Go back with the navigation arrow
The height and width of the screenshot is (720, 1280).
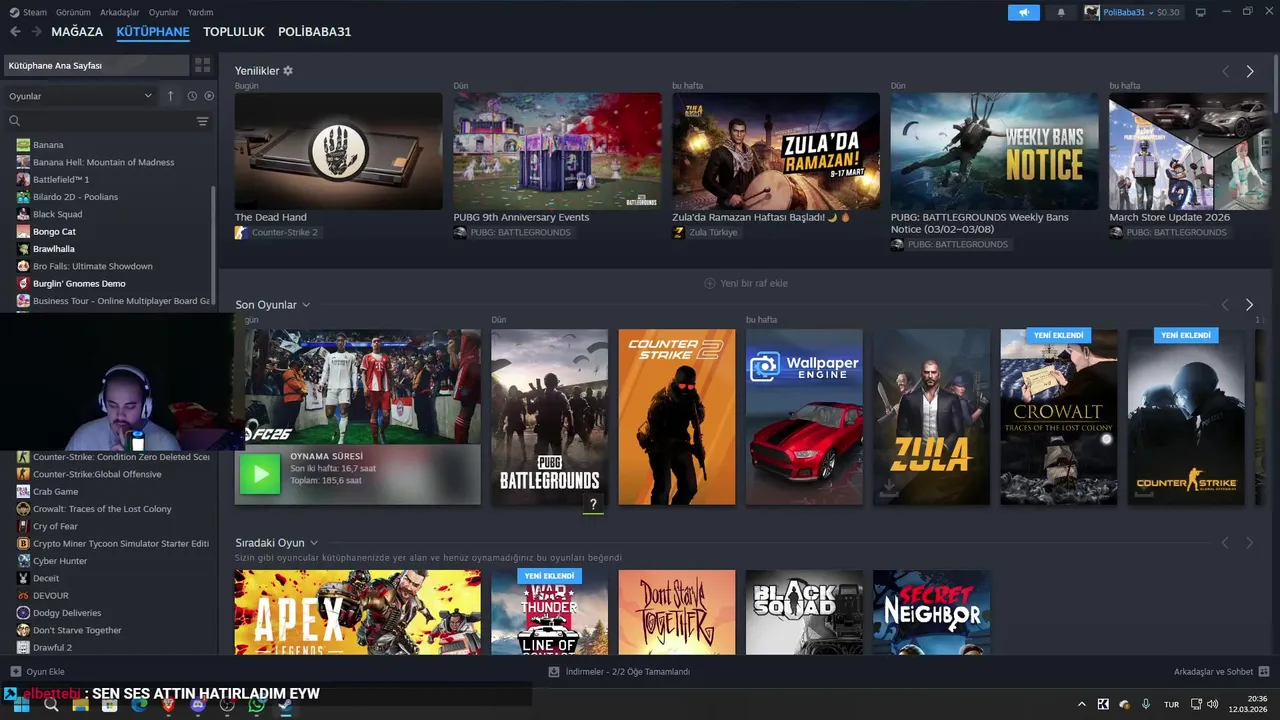(x=15, y=32)
